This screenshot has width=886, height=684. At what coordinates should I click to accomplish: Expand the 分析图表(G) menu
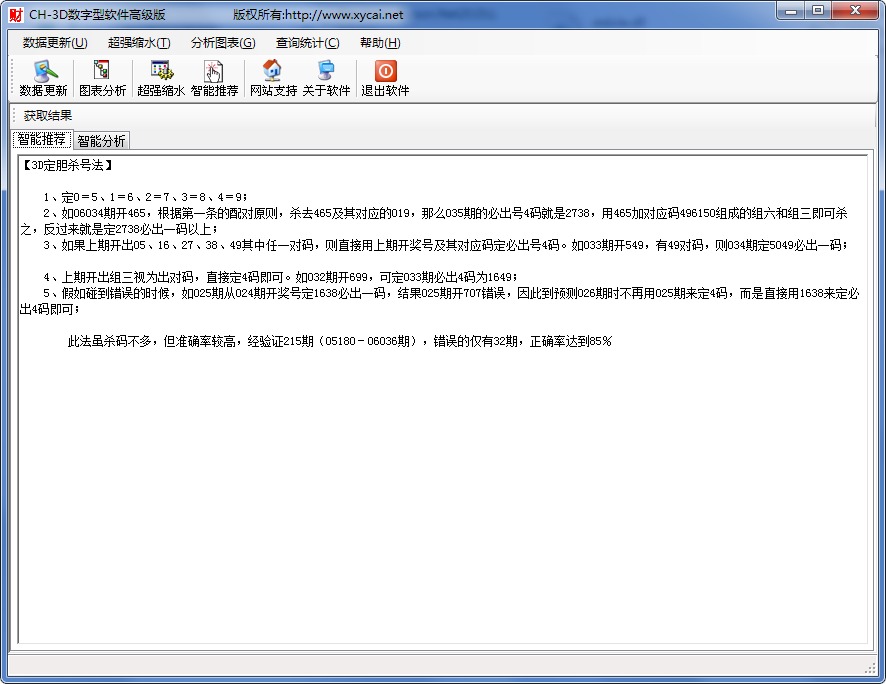pos(223,43)
